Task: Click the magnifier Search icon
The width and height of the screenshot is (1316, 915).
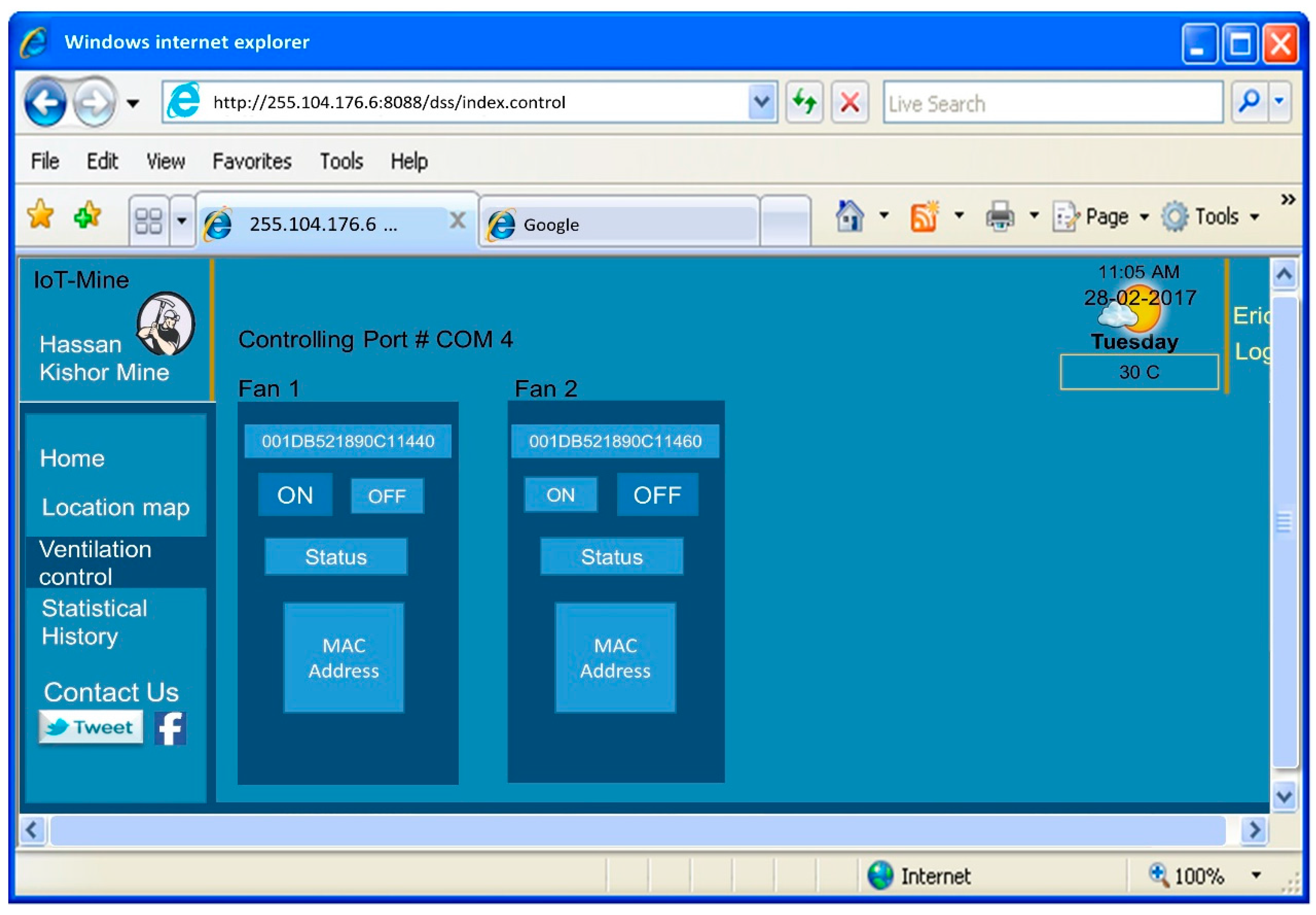Action: (x=1249, y=103)
